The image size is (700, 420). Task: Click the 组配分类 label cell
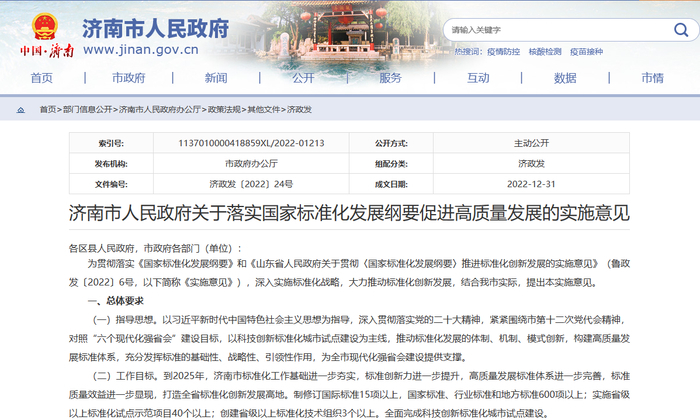391,164
